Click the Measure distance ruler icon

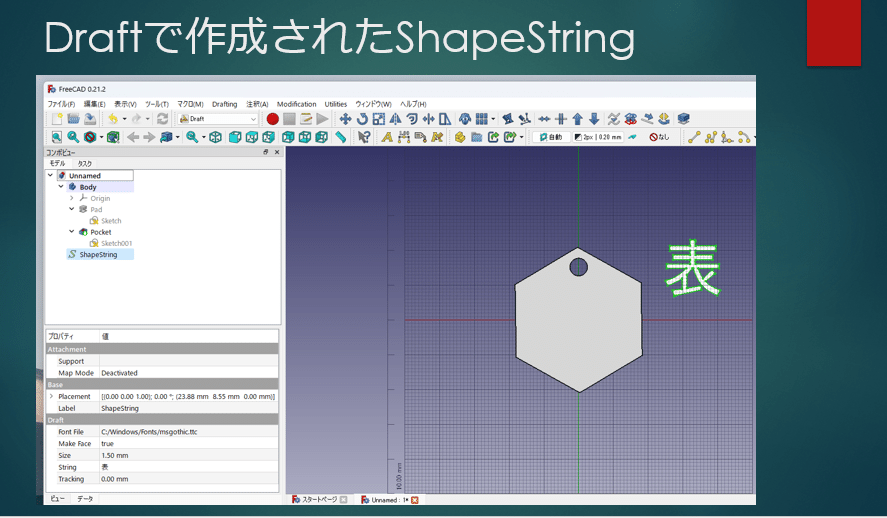pos(340,137)
